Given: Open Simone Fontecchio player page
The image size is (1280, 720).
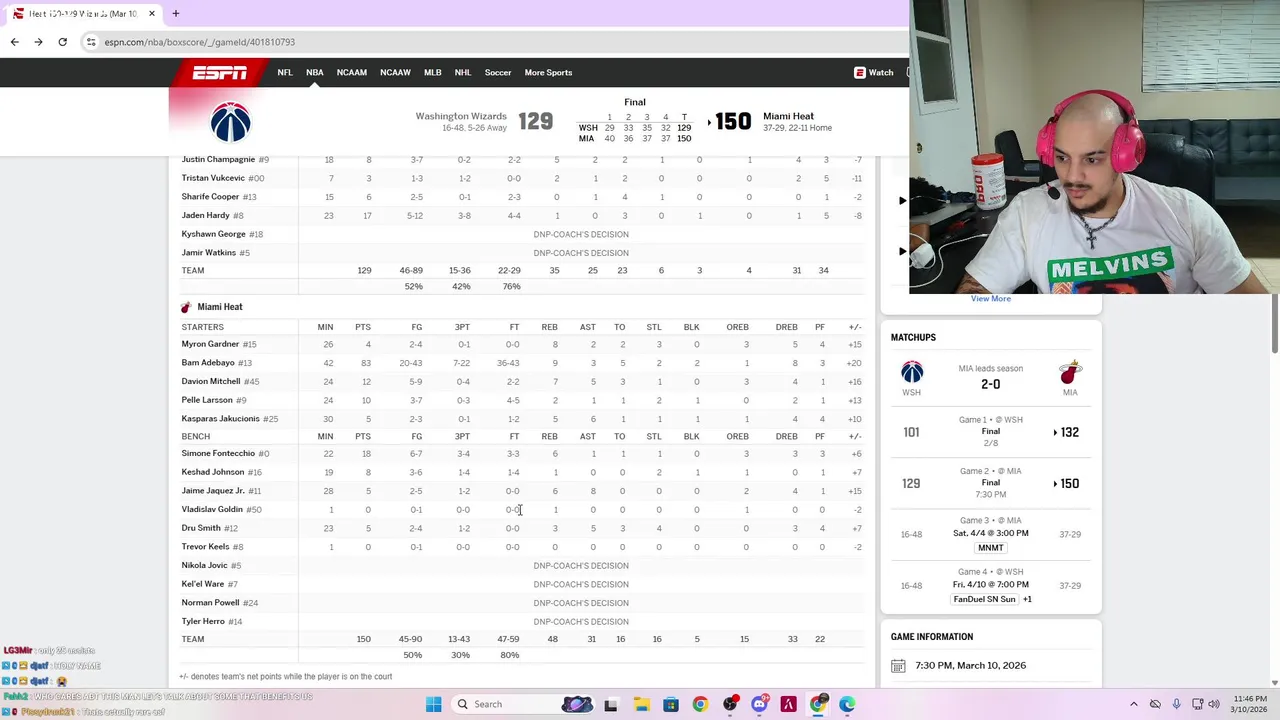Looking at the screenshot, I should 218,454.
